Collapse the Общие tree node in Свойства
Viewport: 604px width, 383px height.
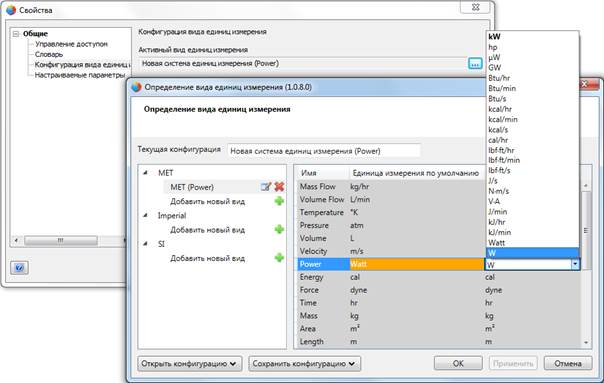16,34
